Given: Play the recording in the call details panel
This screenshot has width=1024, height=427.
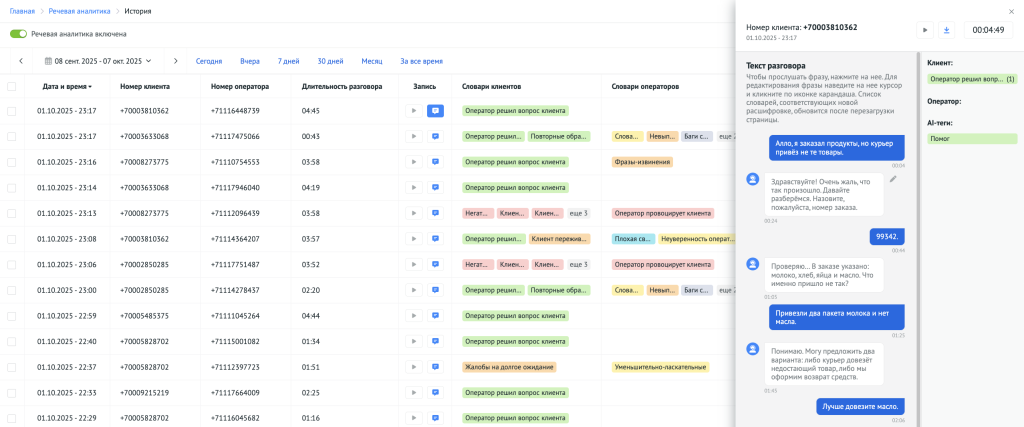Looking at the screenshot, I should coord(925,30).
